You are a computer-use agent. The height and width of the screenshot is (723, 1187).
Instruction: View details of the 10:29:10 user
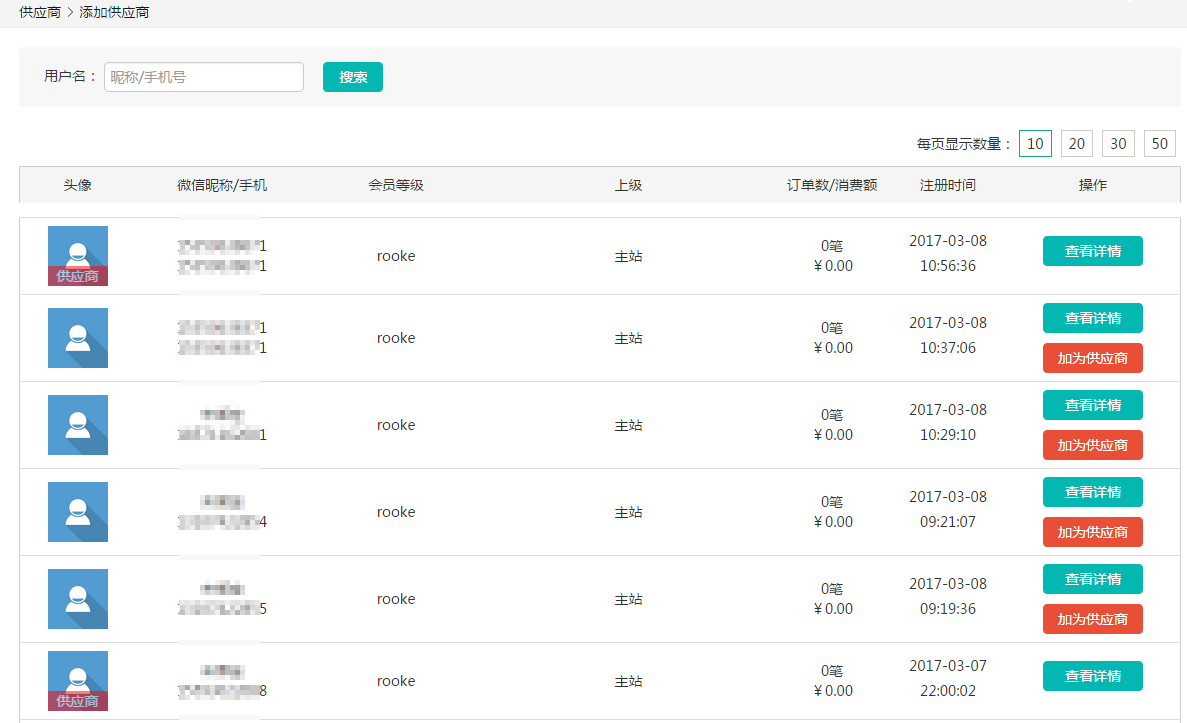pos(1092,405)
